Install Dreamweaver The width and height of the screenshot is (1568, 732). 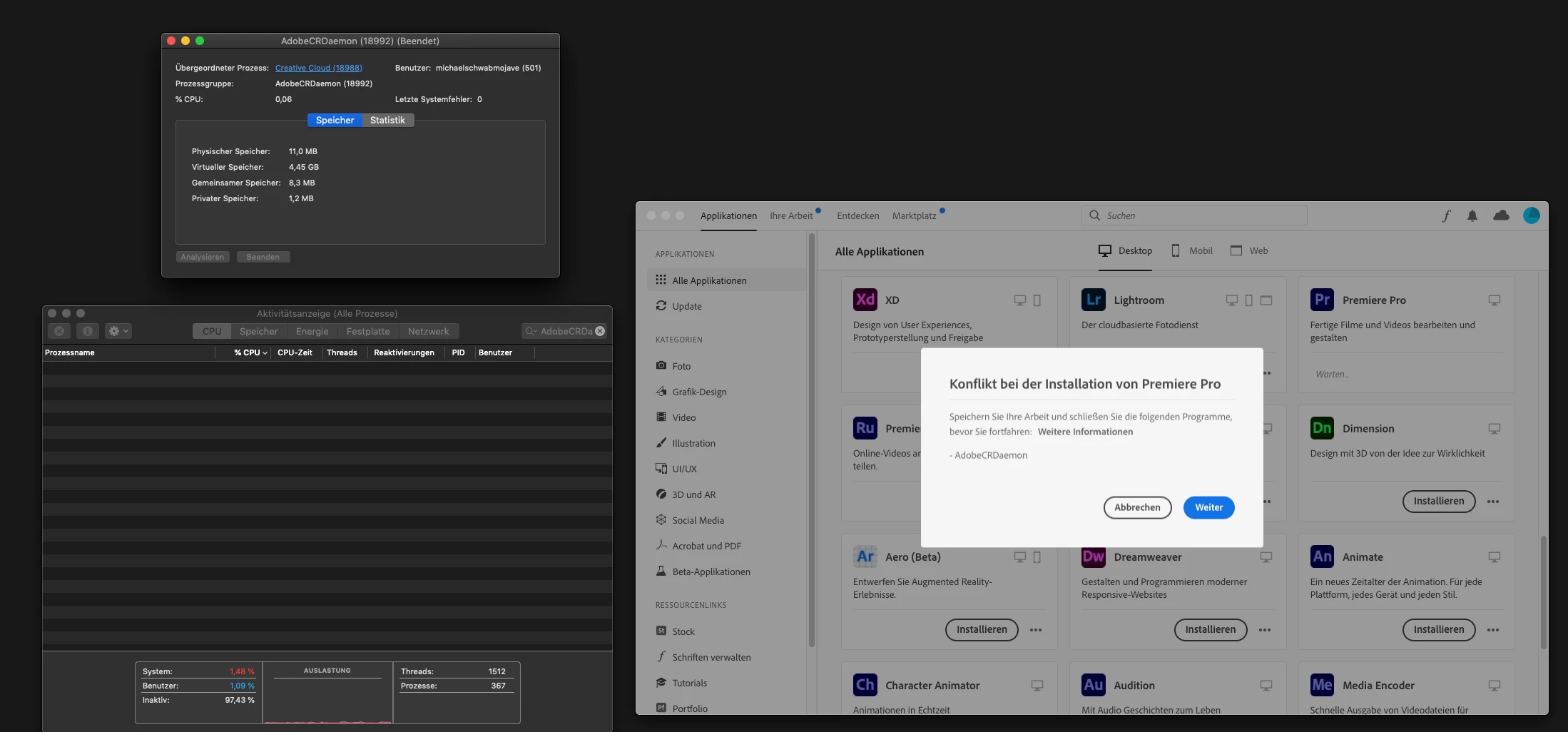click(1210, 629)
